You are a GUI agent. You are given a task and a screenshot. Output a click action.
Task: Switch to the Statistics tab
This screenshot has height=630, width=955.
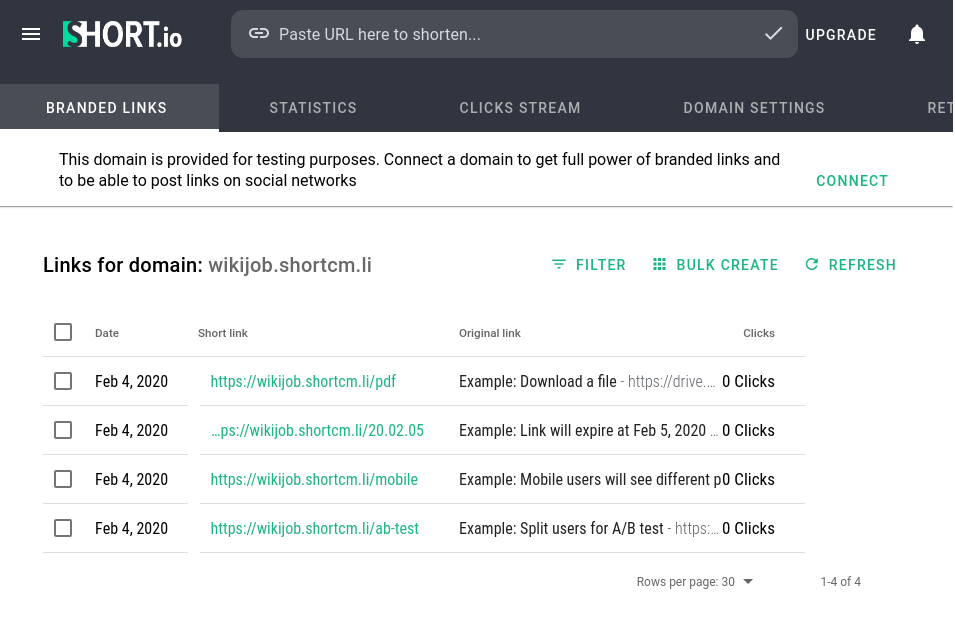(x=313, y=108)
